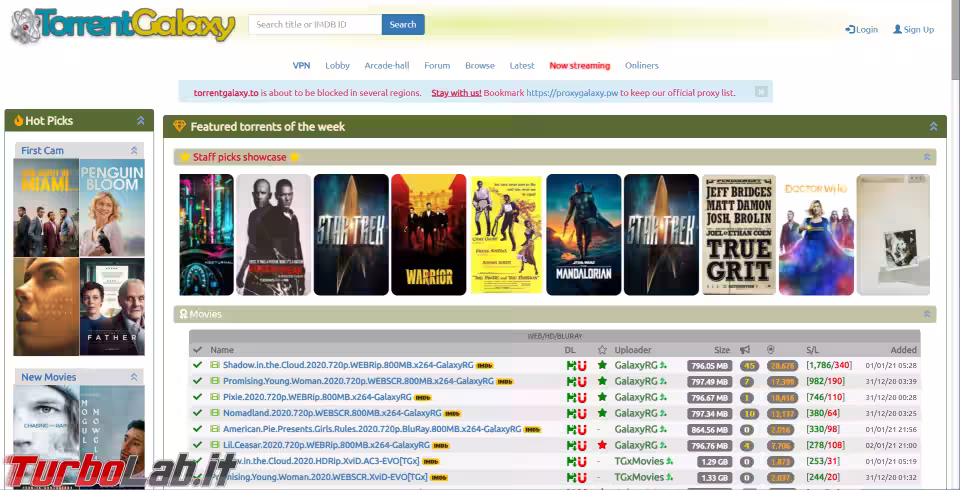The image size is (960, 490).
Task: Open magnet link for Lil.Ceasar.2020
Action: click(582, 445)
